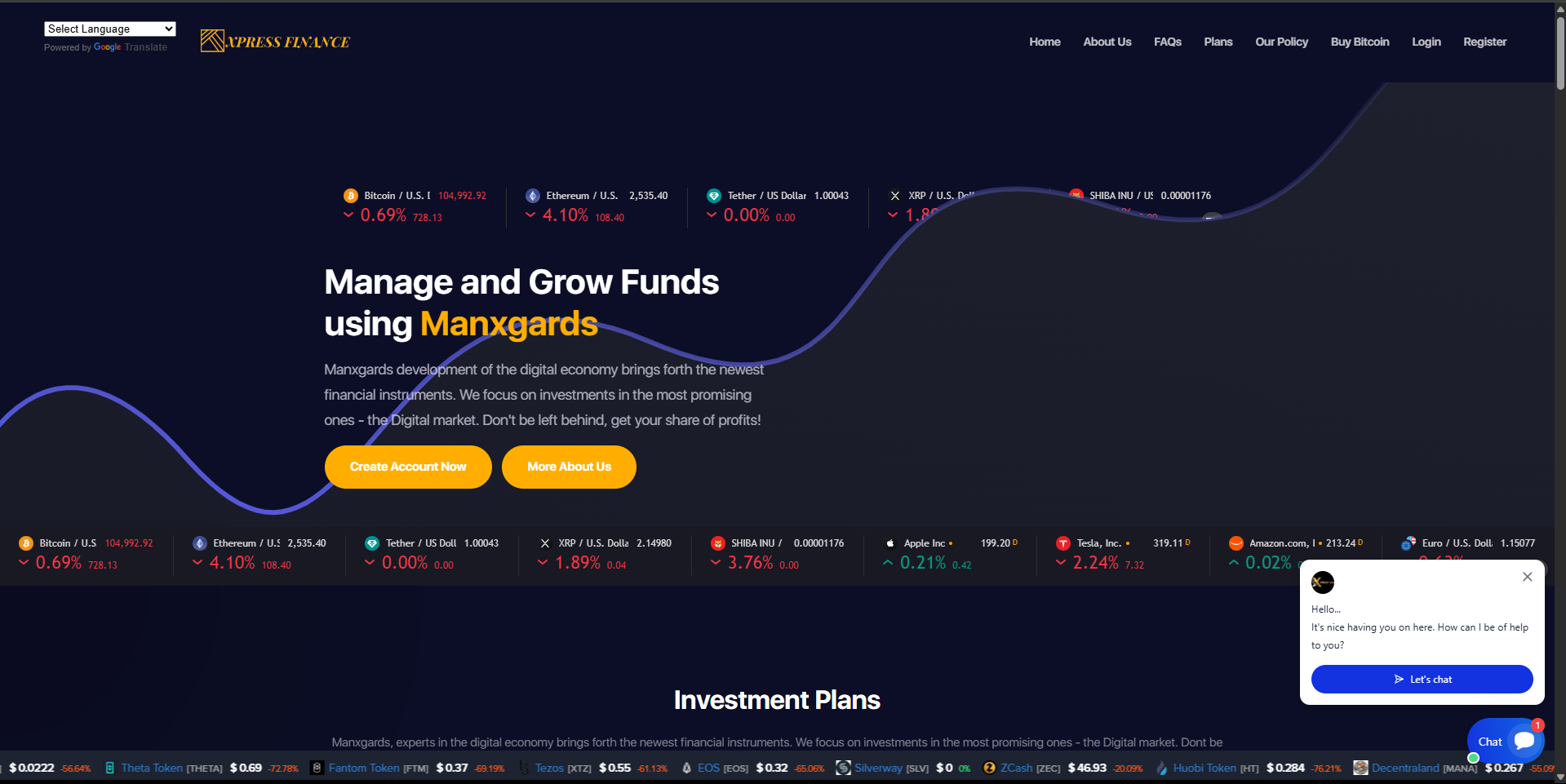Open the Theta Token link
This screenshot has width=1566, height=784.
coord(152,768)
